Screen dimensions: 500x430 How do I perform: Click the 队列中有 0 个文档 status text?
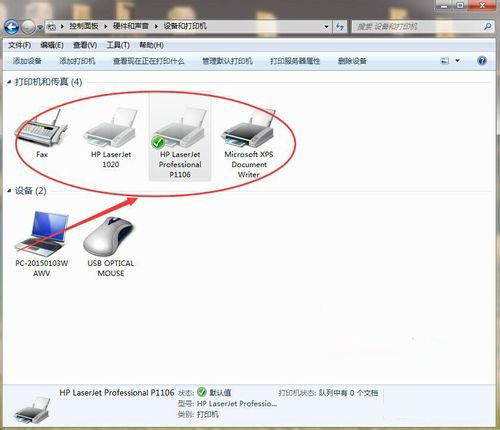[348, 393]
